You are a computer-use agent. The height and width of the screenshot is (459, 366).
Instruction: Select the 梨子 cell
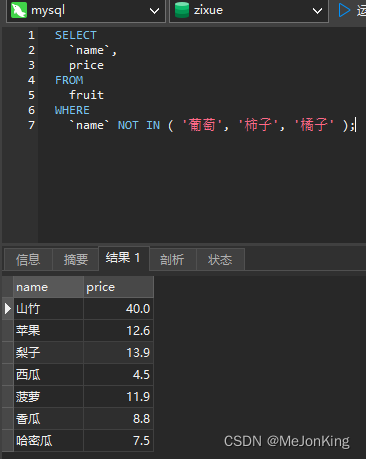48,353
